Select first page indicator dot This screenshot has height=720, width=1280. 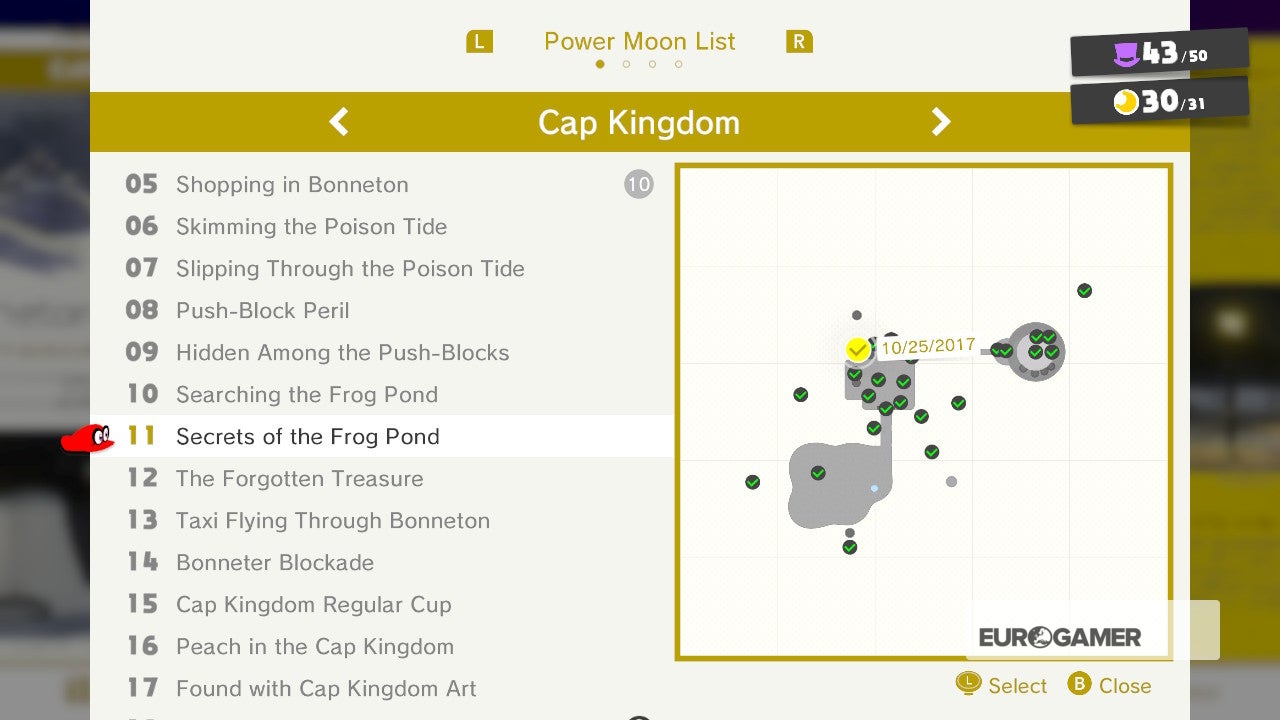point(600,64)
